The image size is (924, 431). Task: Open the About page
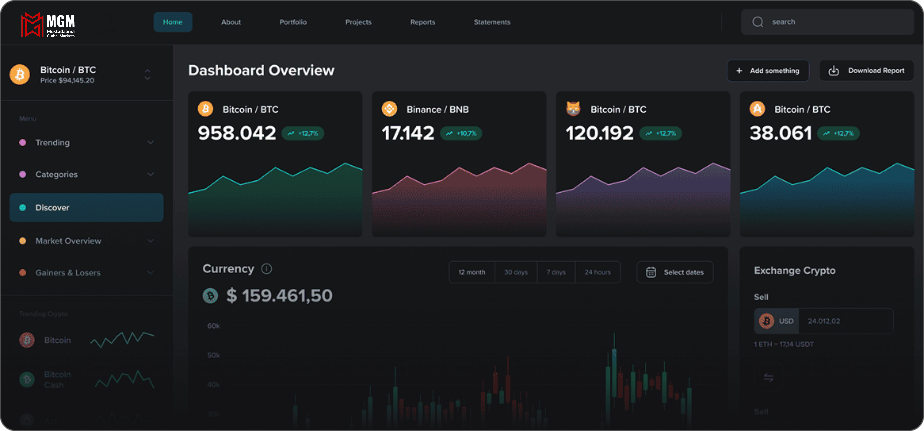point(231,22)
